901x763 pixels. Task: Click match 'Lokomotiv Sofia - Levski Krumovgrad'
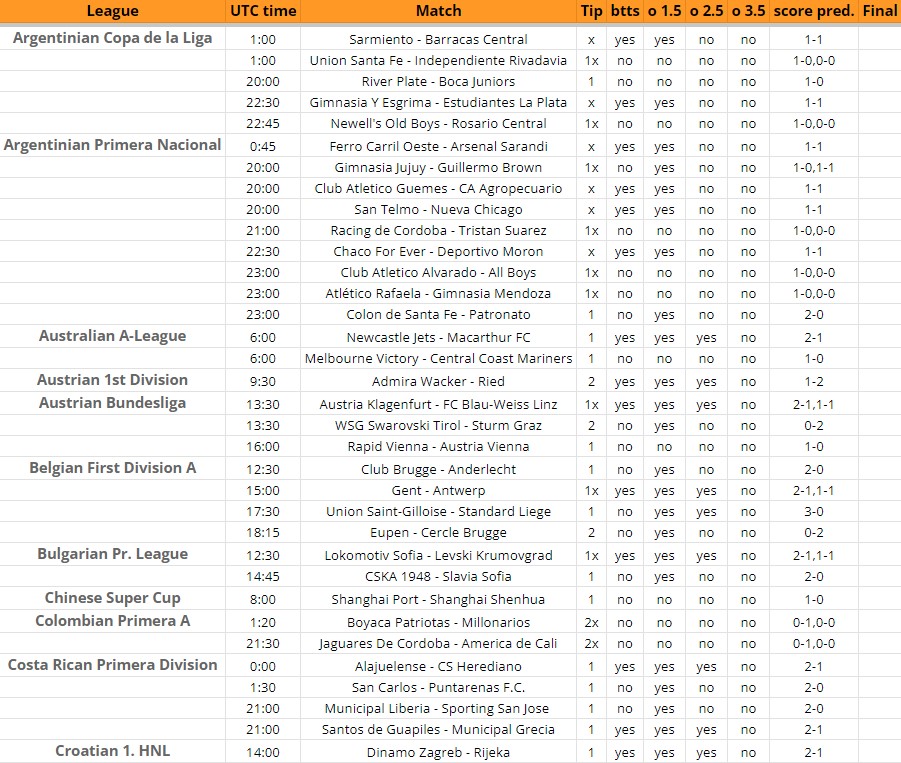tap(438, 556)
